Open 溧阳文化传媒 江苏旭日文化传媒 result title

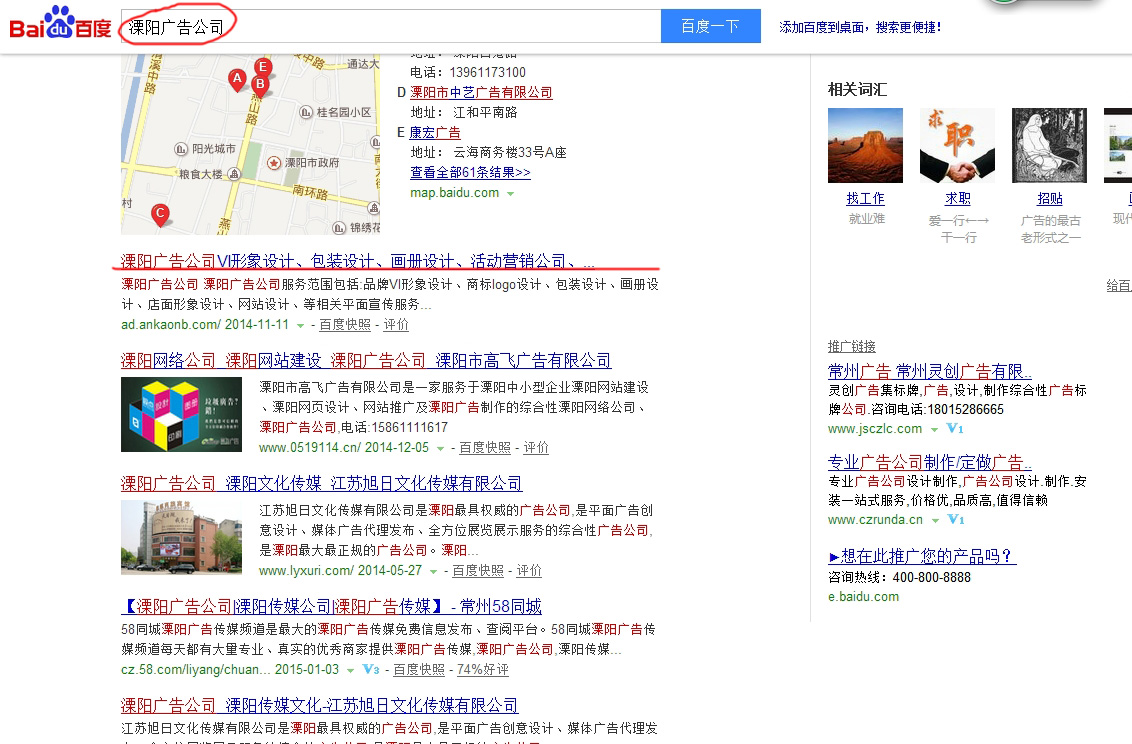321,483
